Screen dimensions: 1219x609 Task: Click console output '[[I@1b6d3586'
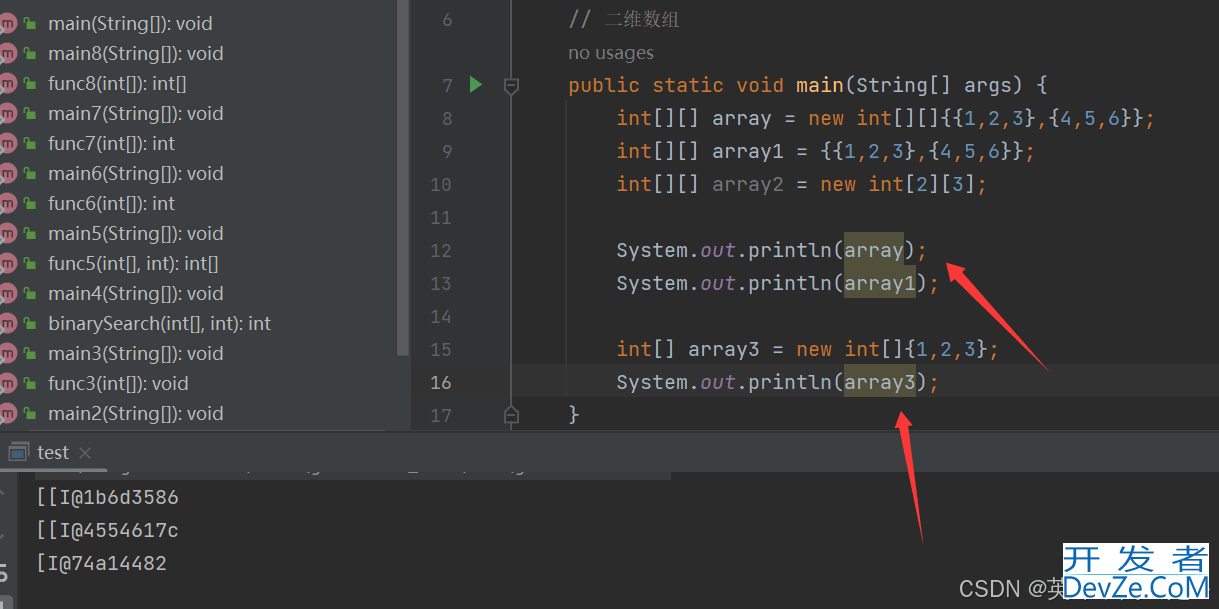pos(107,497)
